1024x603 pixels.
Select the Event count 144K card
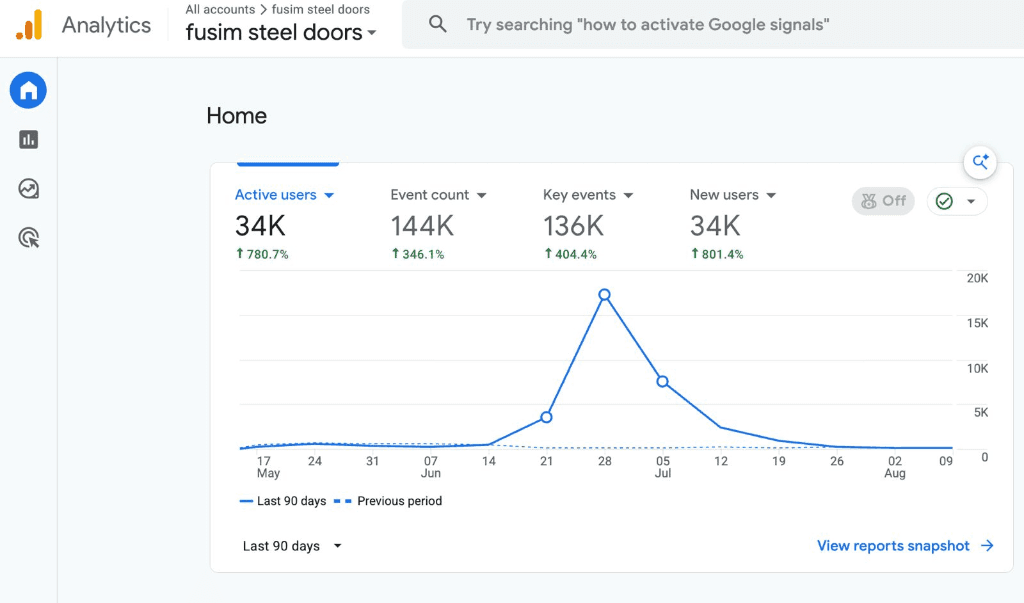[438, 223]
